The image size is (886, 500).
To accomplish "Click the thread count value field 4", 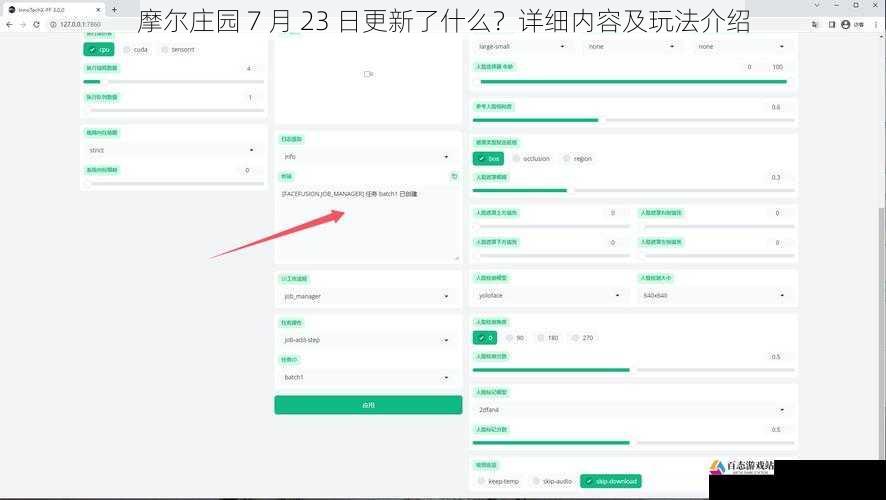I will click(x=249, y=68).
